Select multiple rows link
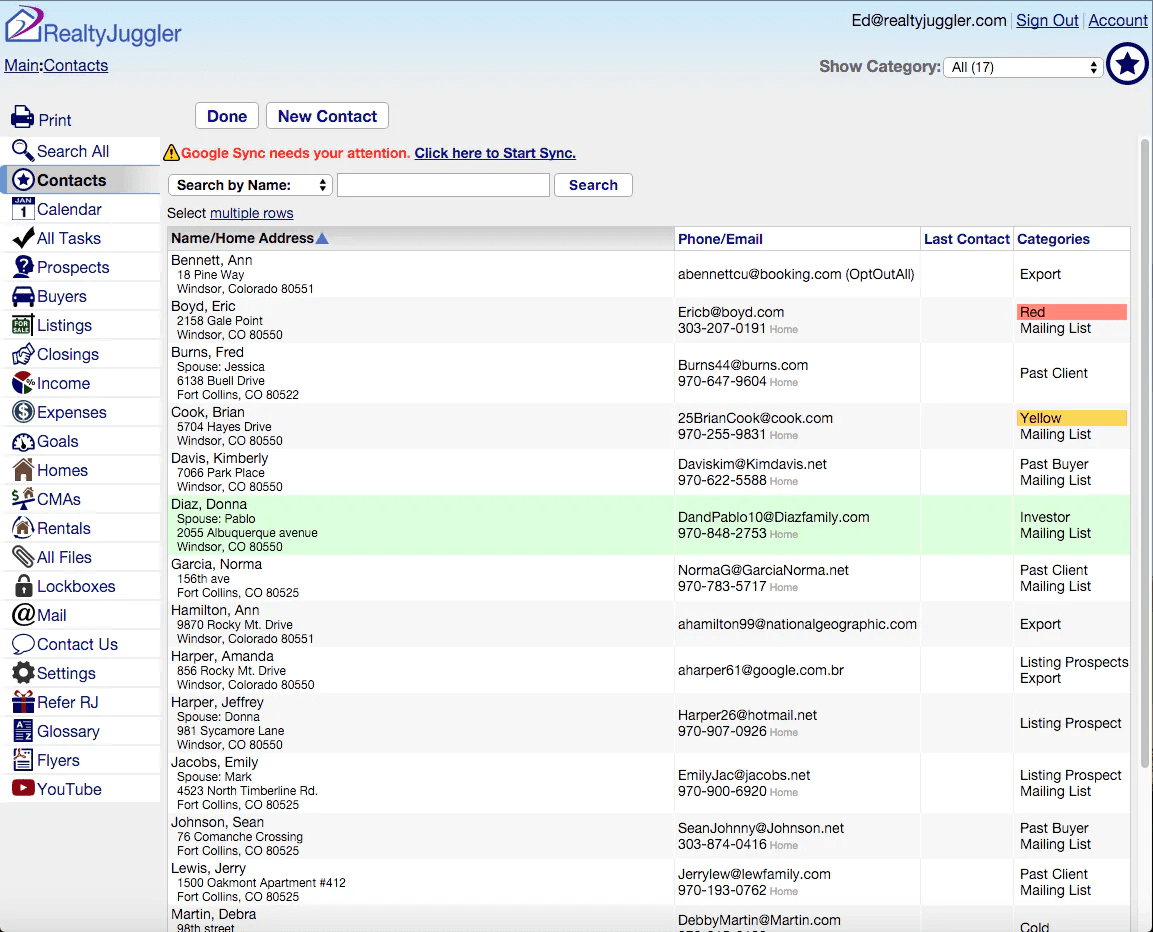The height and width of the screenshot is (932, 1153). tap(251, 213)
